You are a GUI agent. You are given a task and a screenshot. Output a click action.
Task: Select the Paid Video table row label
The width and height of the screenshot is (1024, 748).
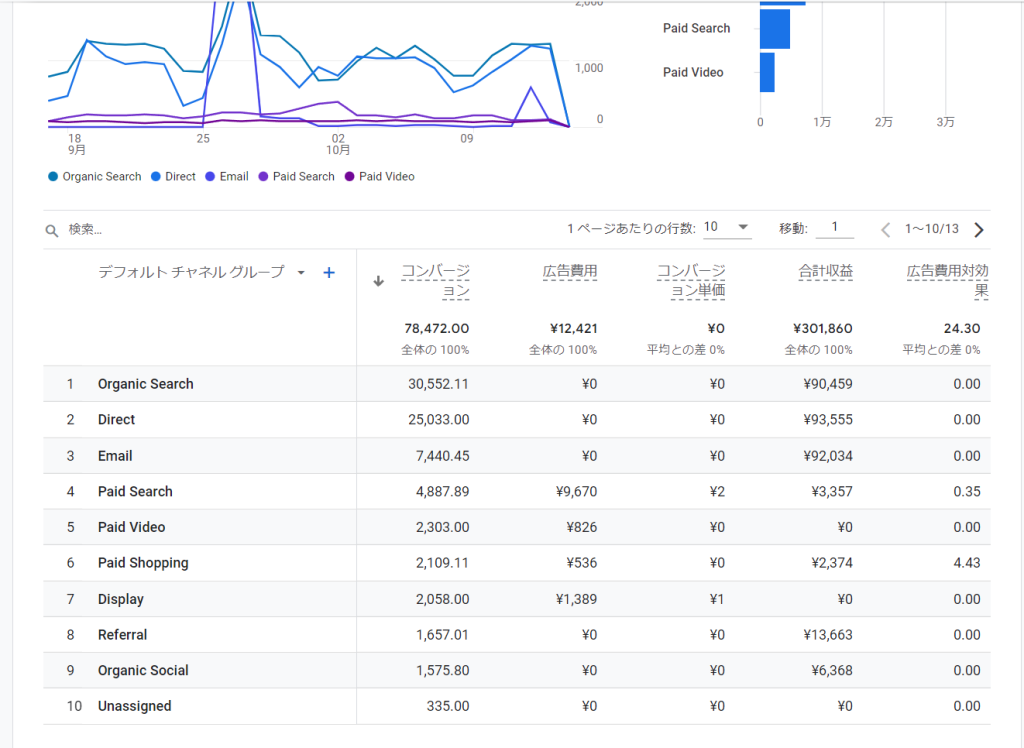click(x=131, y=527)
